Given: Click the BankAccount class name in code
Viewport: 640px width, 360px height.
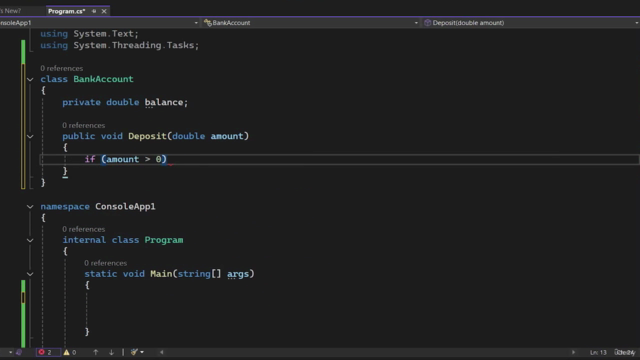Looking at the screenshot, I should coord(103,79).
